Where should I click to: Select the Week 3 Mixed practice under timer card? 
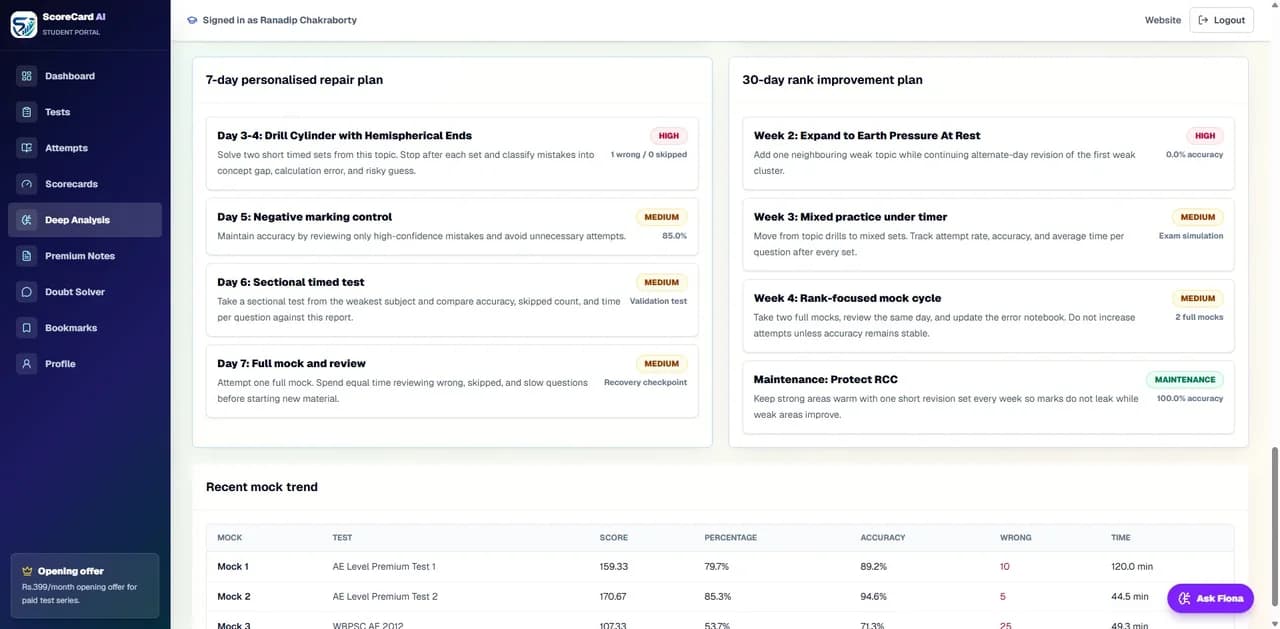[x=988, y=235]
